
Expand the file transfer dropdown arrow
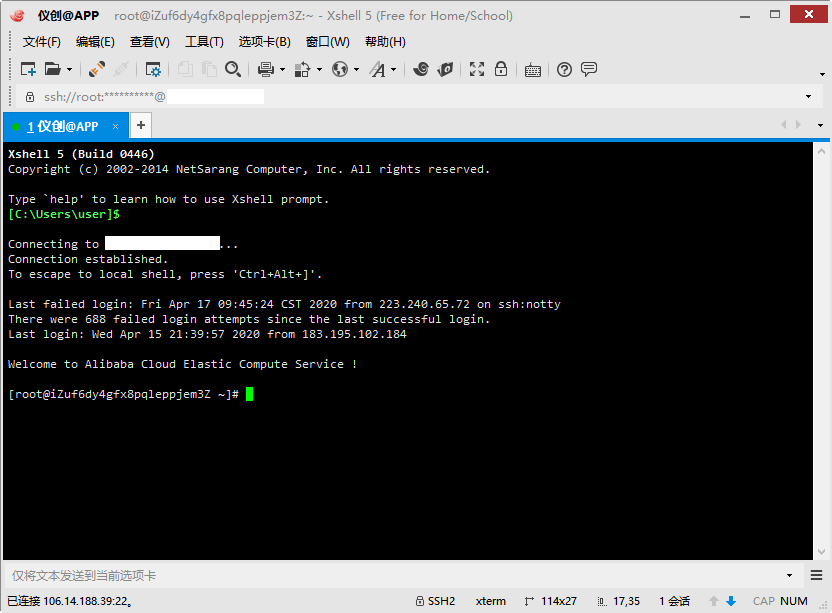coord(319,70)
